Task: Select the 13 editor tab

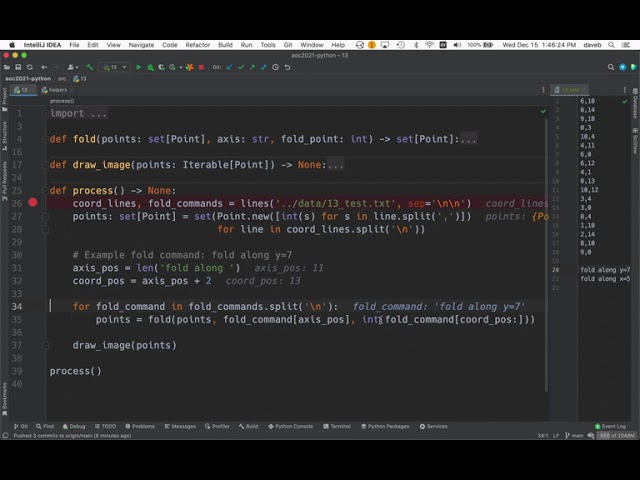Action: 24,90
